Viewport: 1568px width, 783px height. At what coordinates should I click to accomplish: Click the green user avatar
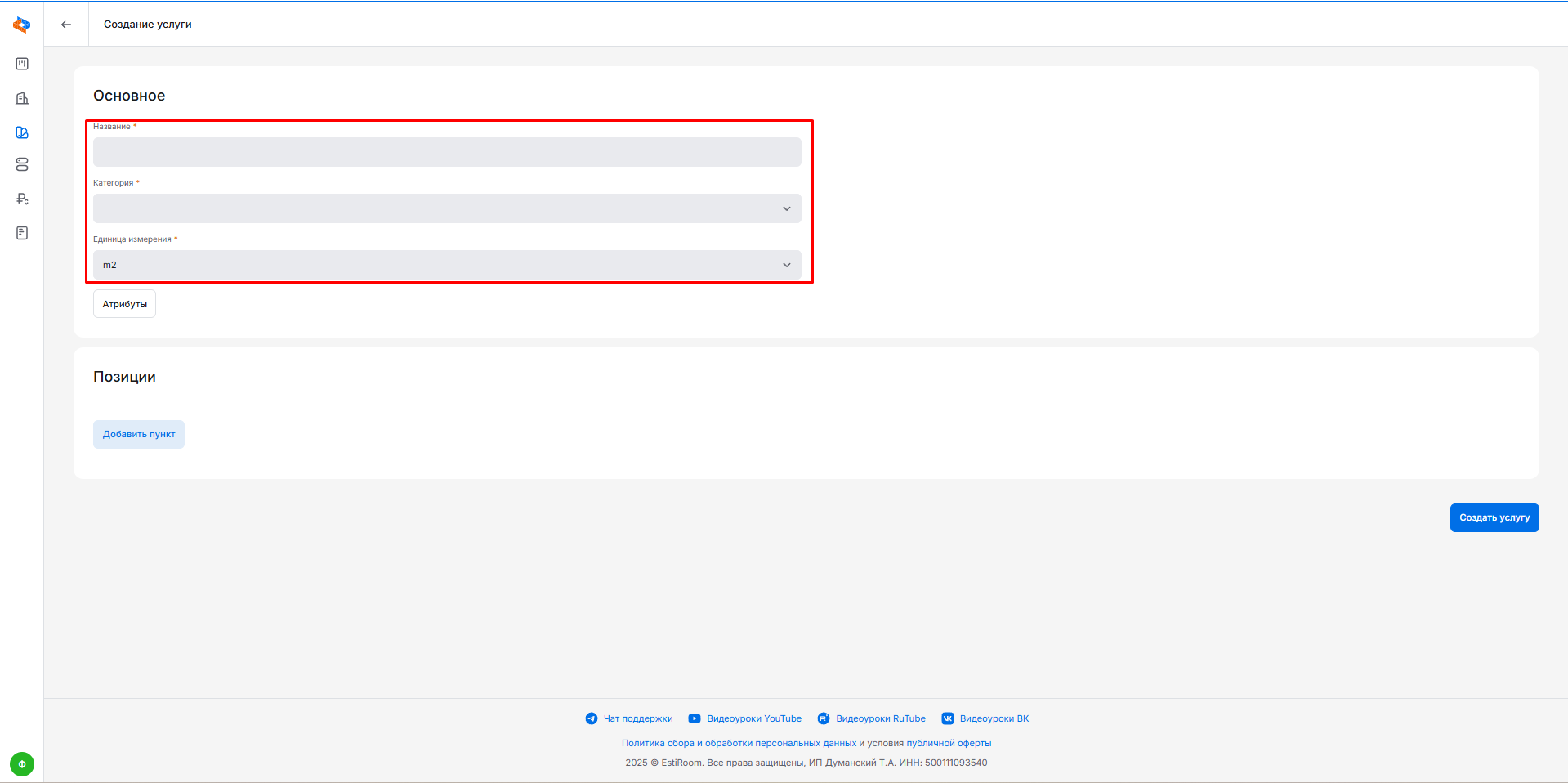pyautogui.click(x=22, y=764)
